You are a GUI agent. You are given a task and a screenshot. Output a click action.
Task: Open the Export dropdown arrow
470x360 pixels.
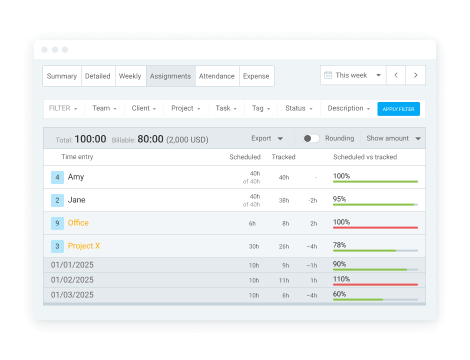coord(280,139)
